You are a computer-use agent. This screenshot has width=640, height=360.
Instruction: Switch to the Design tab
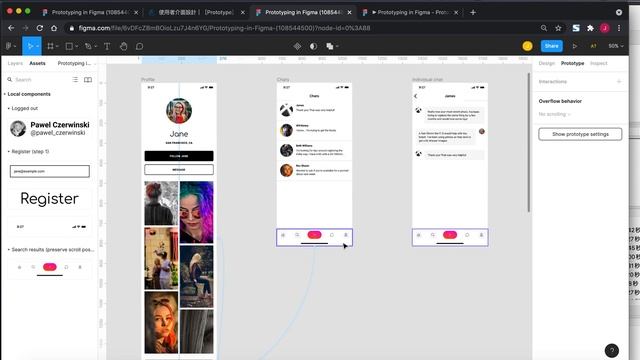coord(547,63)
